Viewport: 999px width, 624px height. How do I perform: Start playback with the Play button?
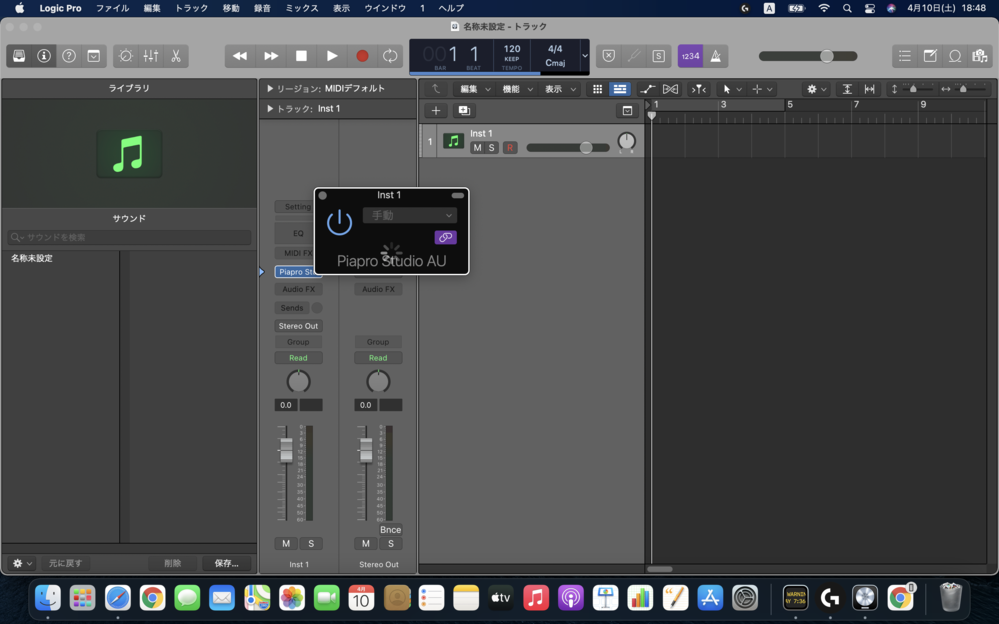pyautogui.click(x=332, y=56)
